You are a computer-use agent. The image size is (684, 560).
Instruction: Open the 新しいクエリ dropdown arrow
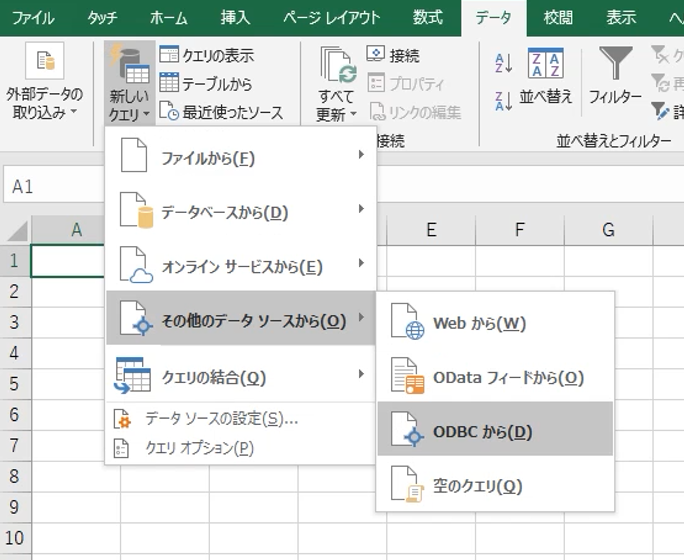[x=147, y=114]
